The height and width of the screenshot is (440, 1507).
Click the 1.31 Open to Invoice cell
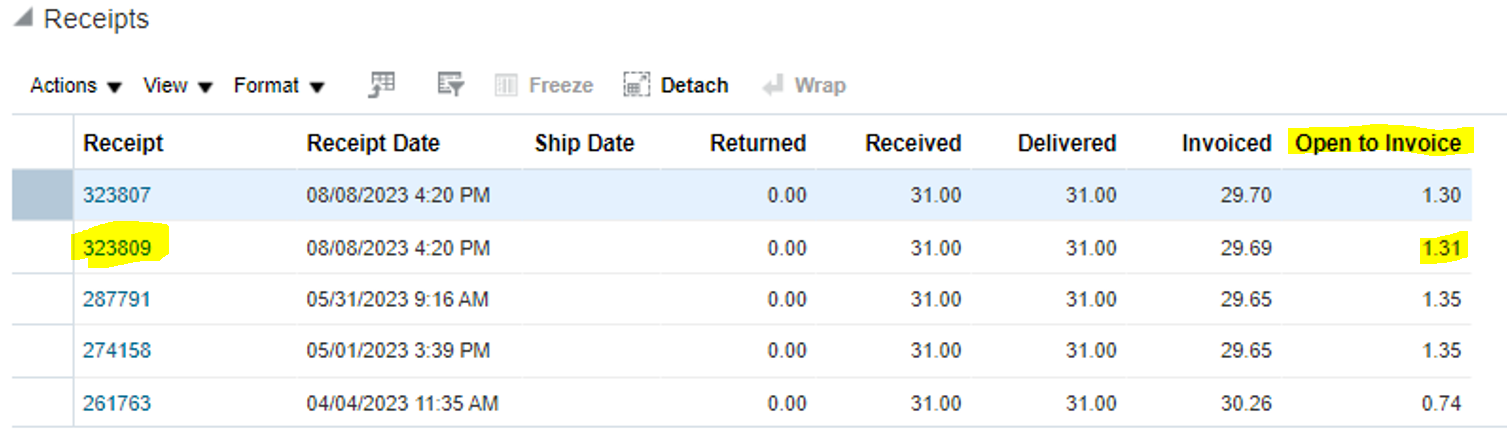(x=1440, y=248)
